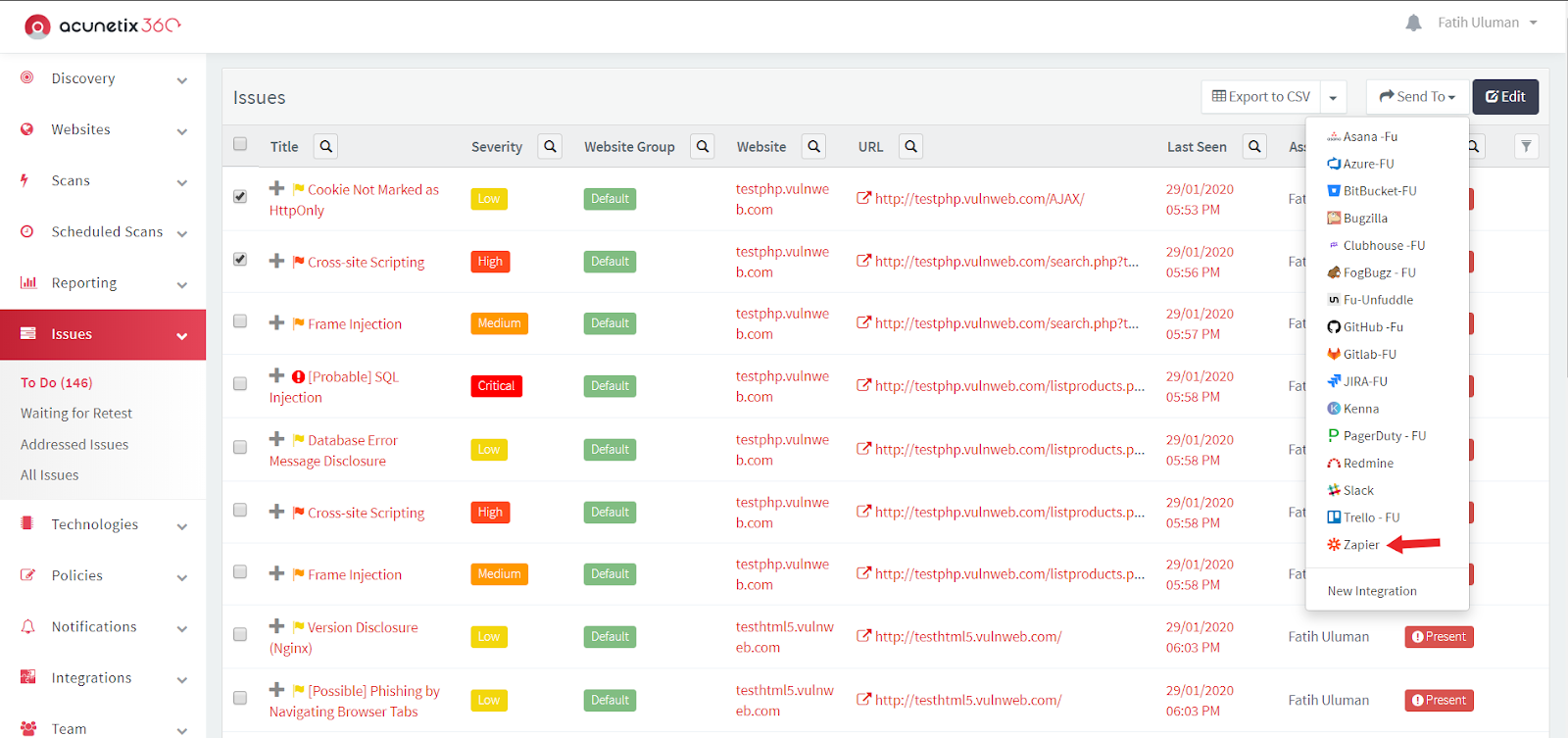Screen dimensions: 1568x738
Task: Expand plus icon for Version Disclosure (Nginx) row
Action: [x=277, y=626]
